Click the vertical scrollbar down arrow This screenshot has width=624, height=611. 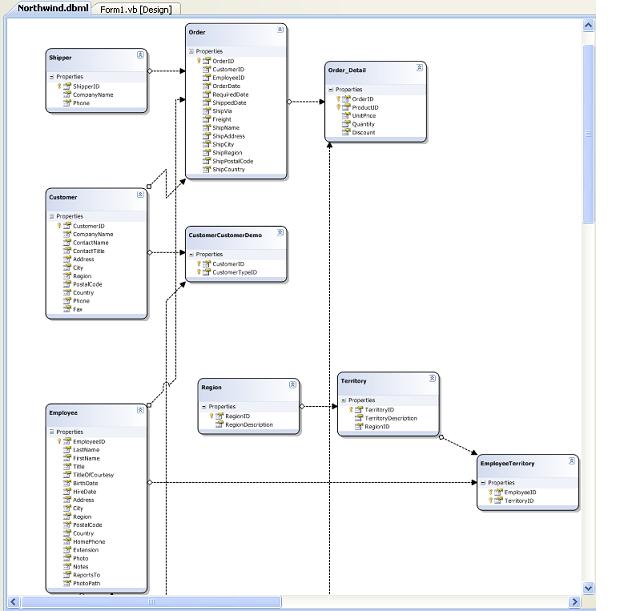click(x=588, y=588)
